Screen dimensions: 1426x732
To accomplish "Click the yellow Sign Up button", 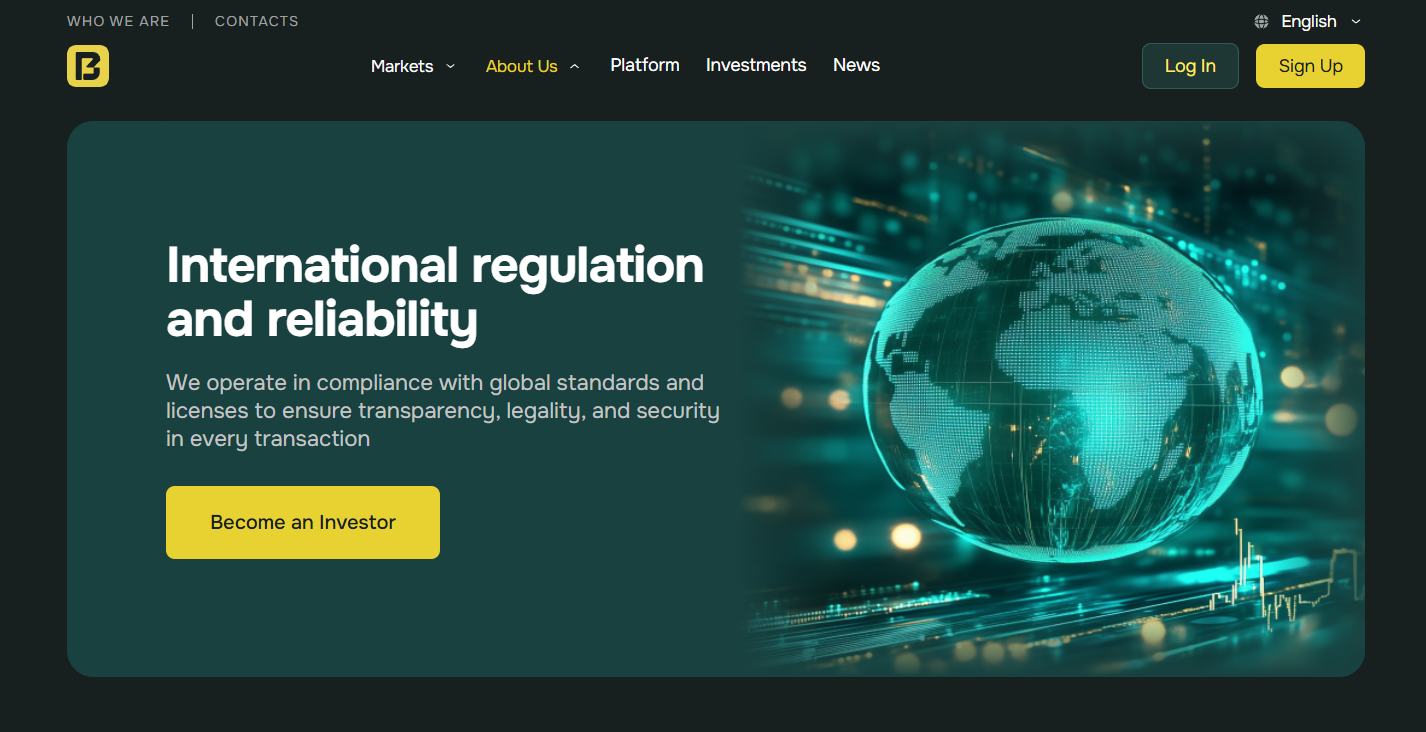I will pos(1310,66).
